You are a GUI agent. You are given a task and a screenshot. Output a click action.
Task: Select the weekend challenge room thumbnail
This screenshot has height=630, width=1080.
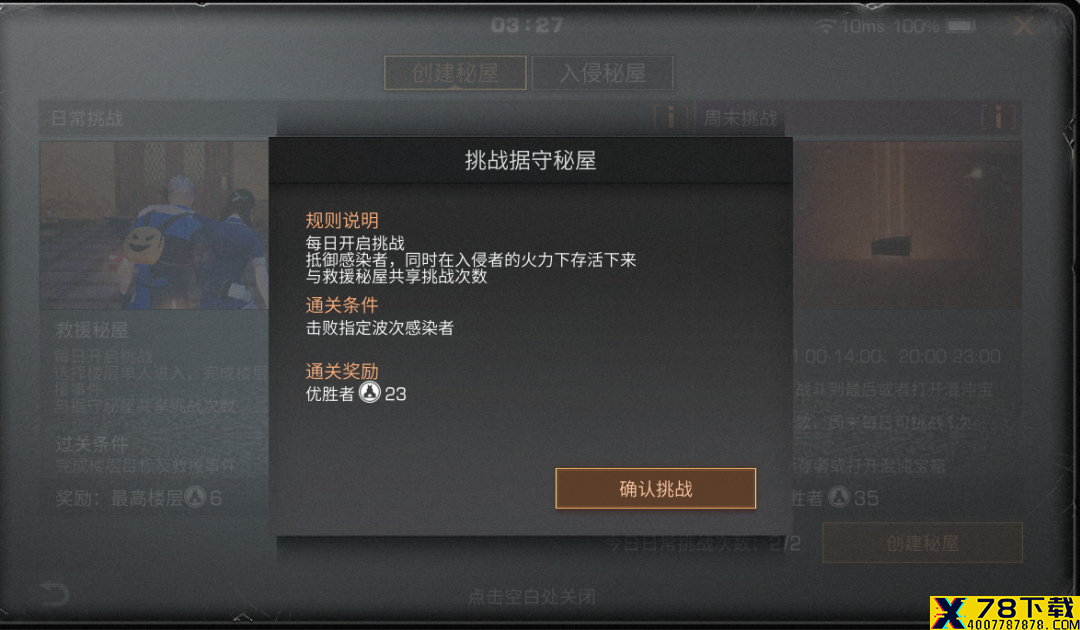click(x=908, y=225)
